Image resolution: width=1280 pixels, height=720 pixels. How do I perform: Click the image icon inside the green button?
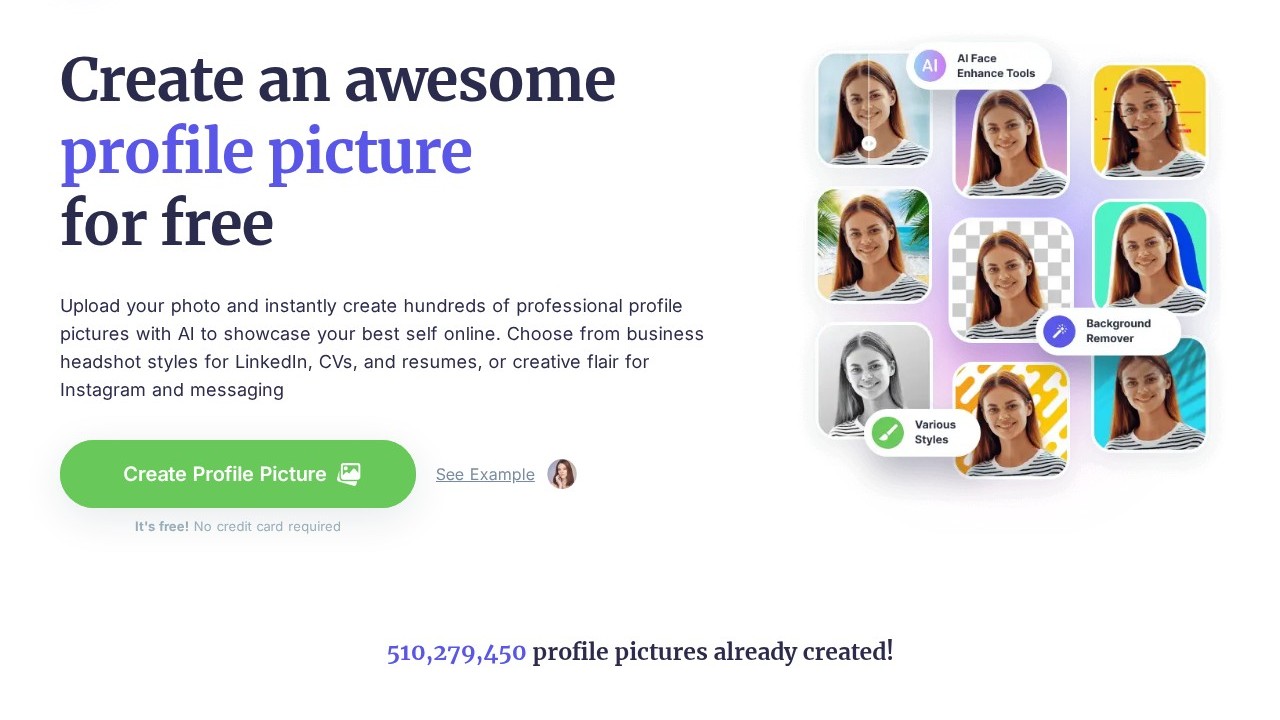tap(349, 474)
